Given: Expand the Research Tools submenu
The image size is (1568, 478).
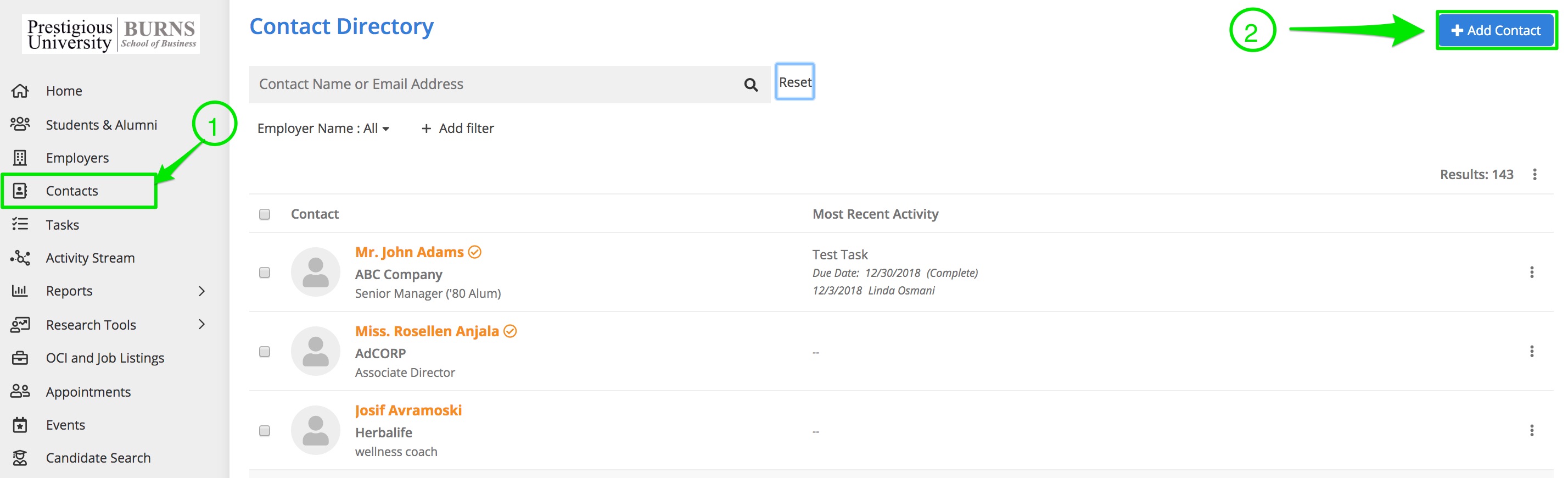Looking at the screenshot, I should tap(201, 325).
